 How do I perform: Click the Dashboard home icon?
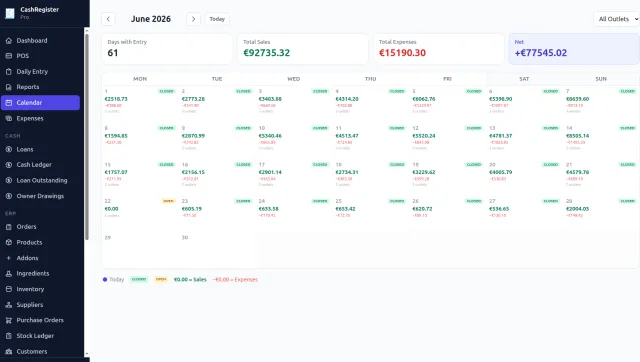pos(9,40)
